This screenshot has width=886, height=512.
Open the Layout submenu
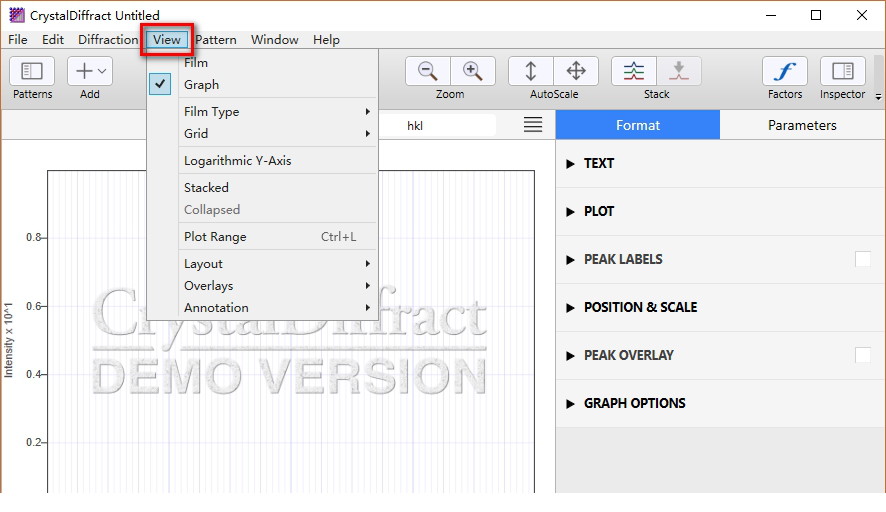[x=262, y=264]
